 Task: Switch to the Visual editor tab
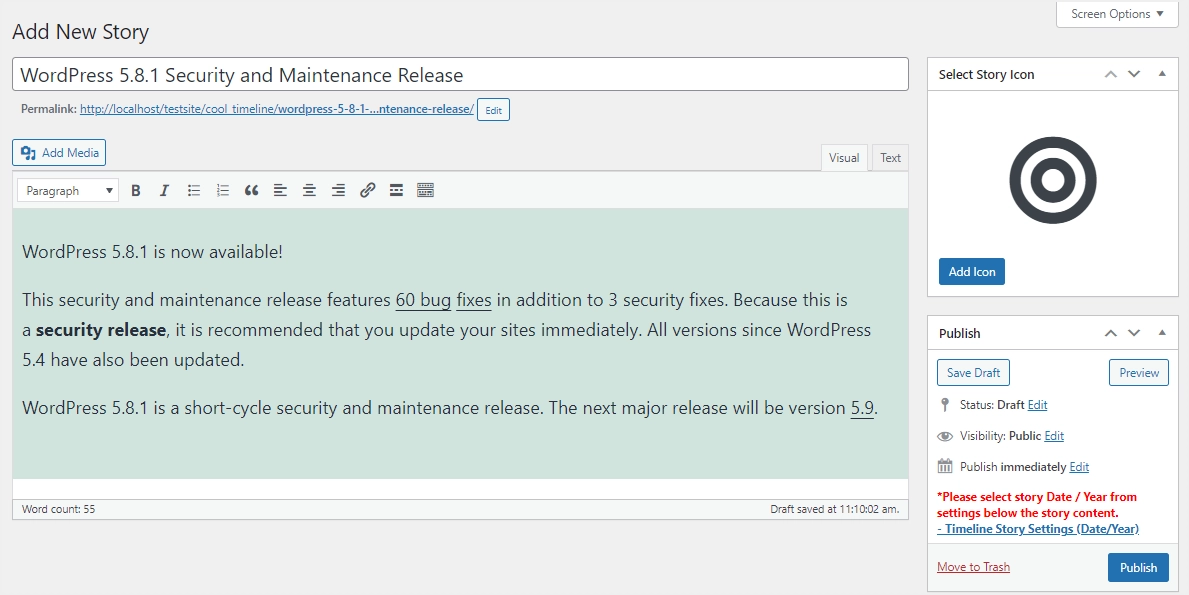(x=844, y=158)
